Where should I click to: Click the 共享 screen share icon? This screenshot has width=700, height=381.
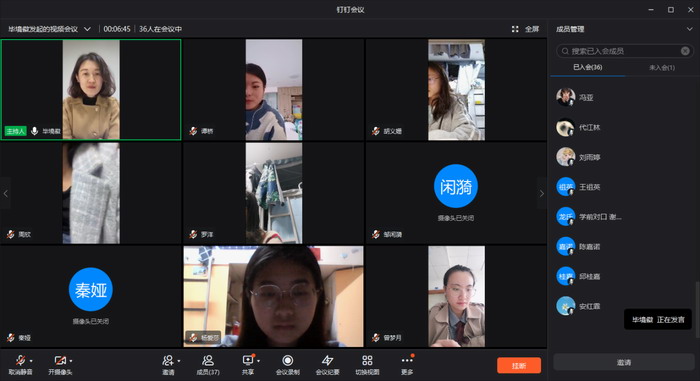click(x=248, y=360)
